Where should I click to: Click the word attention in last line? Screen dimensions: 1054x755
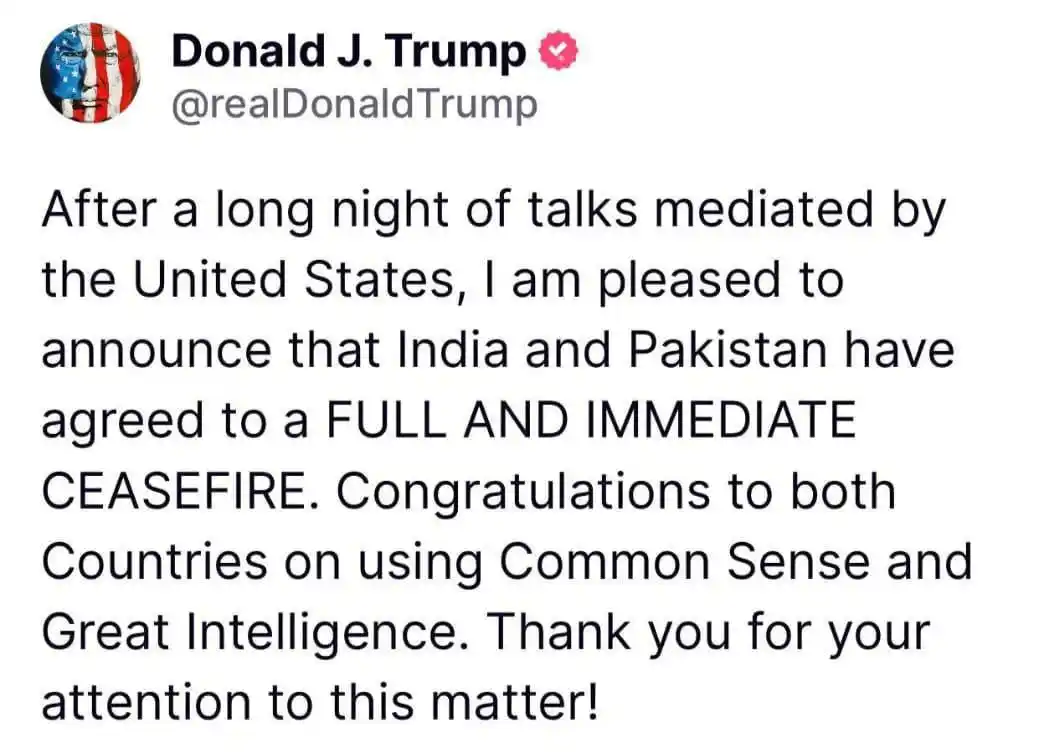(147, 703)
